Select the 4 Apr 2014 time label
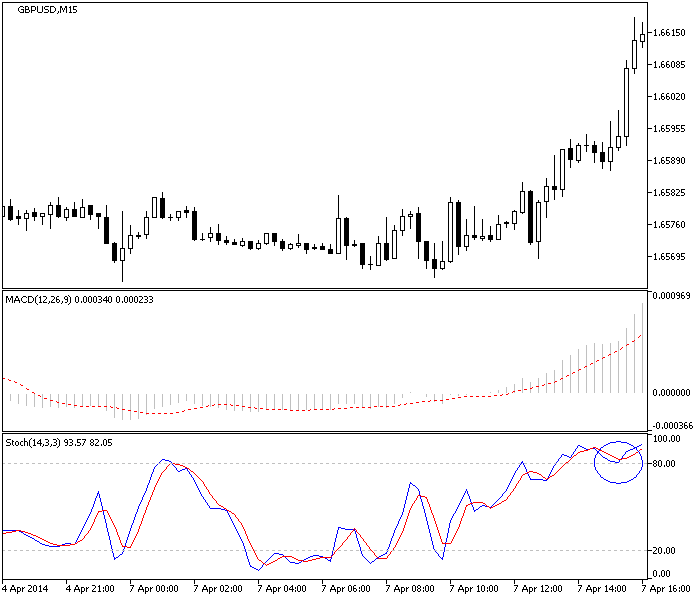Screen dimensions: 700x600 coord(26,590)
